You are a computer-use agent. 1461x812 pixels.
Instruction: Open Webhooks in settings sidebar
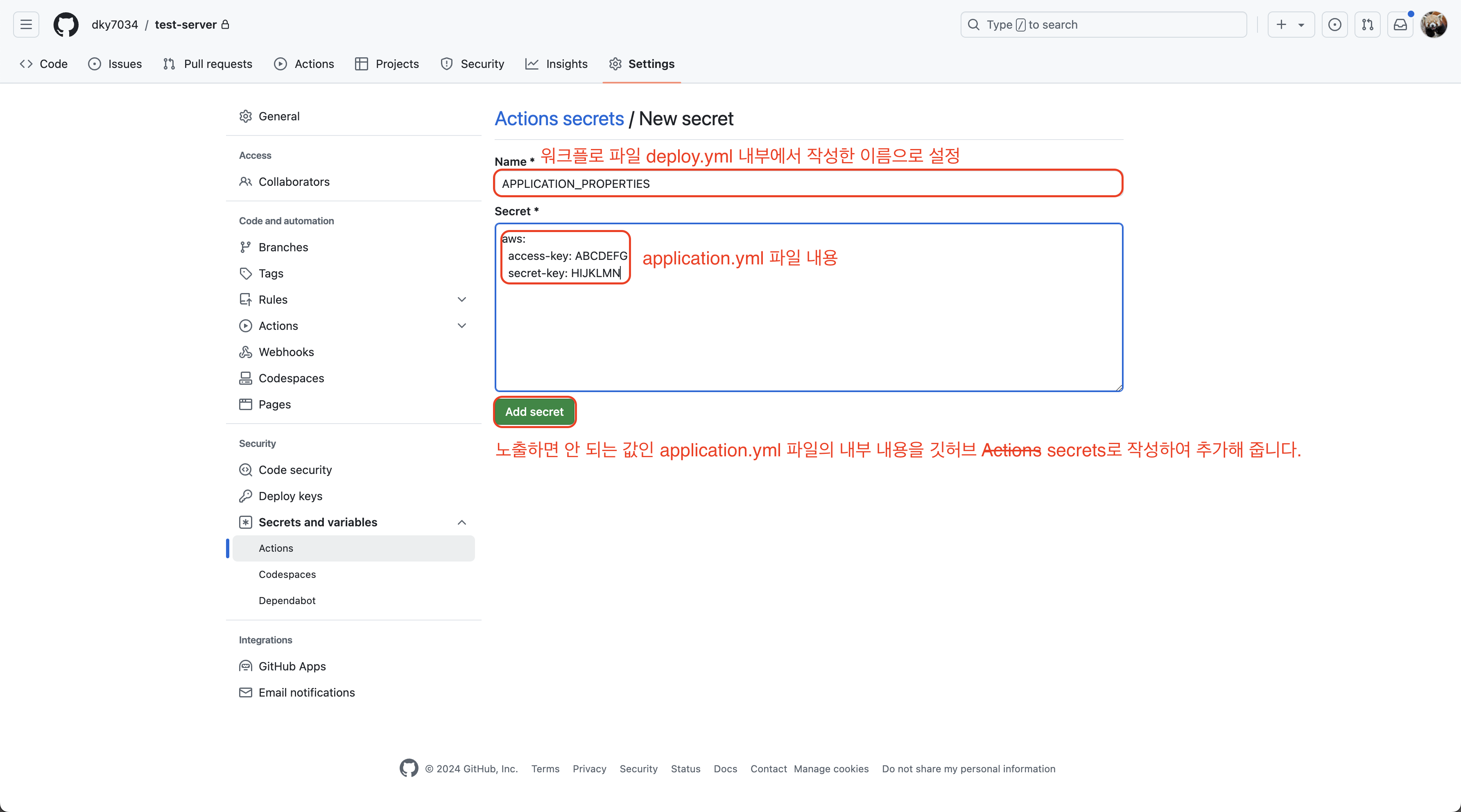286,352
